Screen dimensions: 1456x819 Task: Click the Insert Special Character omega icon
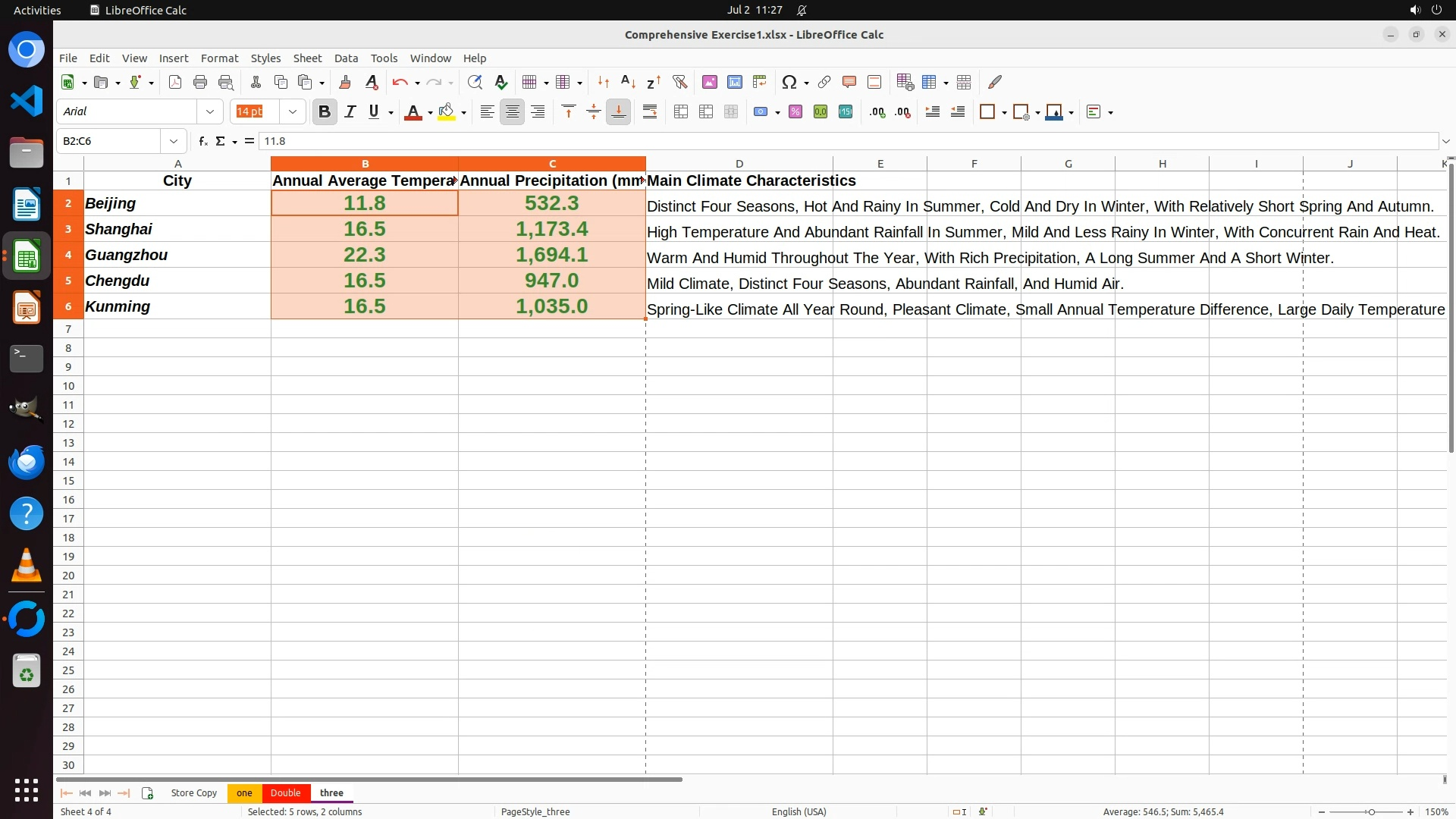pos(789,82)
